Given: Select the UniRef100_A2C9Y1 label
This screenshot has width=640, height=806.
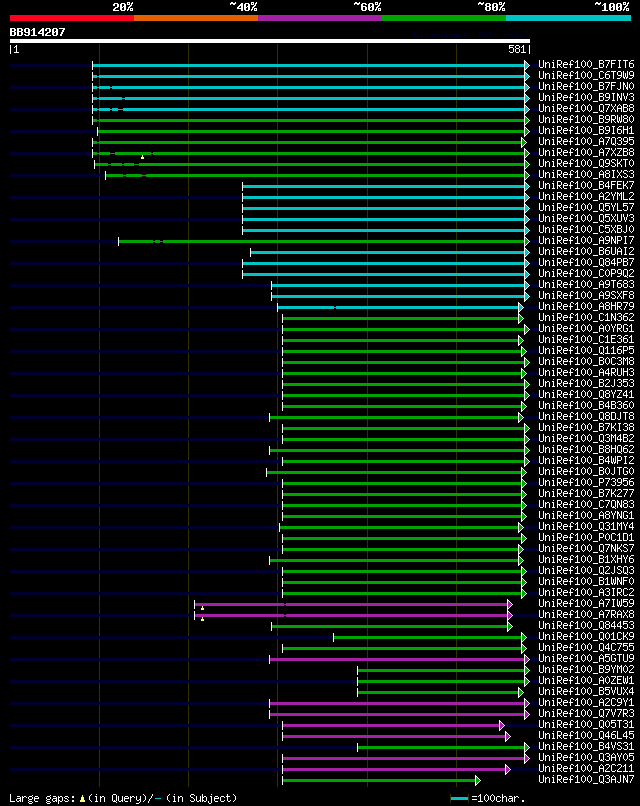Looking at the screenshot, I should [586, 703].
